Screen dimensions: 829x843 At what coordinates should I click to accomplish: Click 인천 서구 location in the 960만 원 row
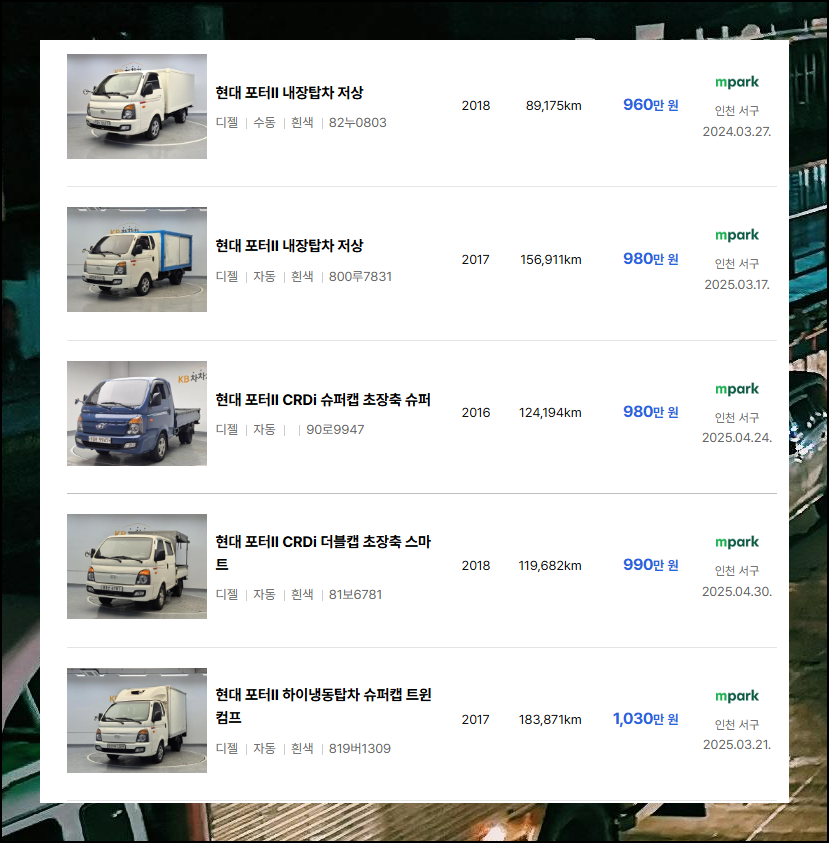pos(737,111)
